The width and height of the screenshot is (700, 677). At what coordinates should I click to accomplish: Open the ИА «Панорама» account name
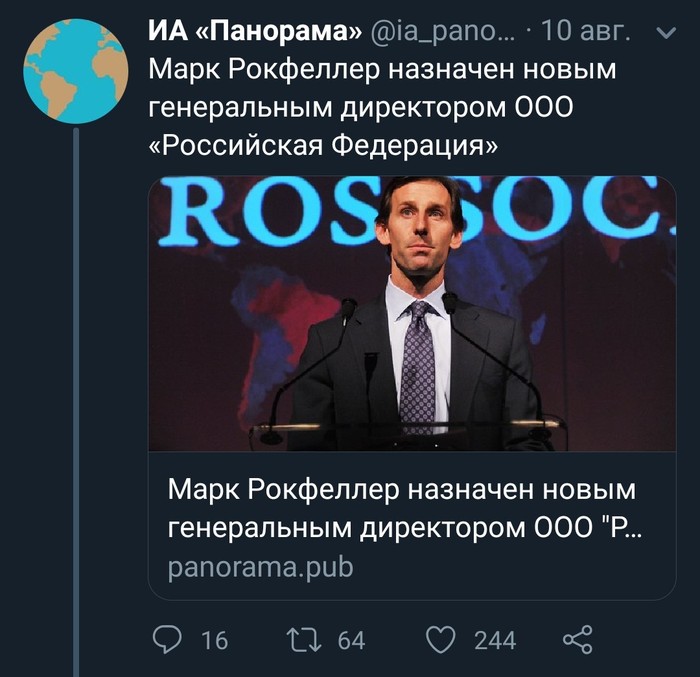[255, 33]
